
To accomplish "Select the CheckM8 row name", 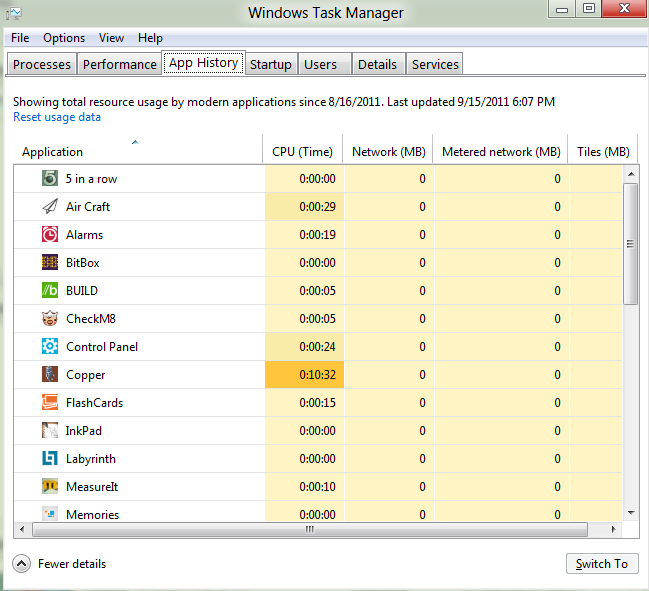I will tap(91, 319).
